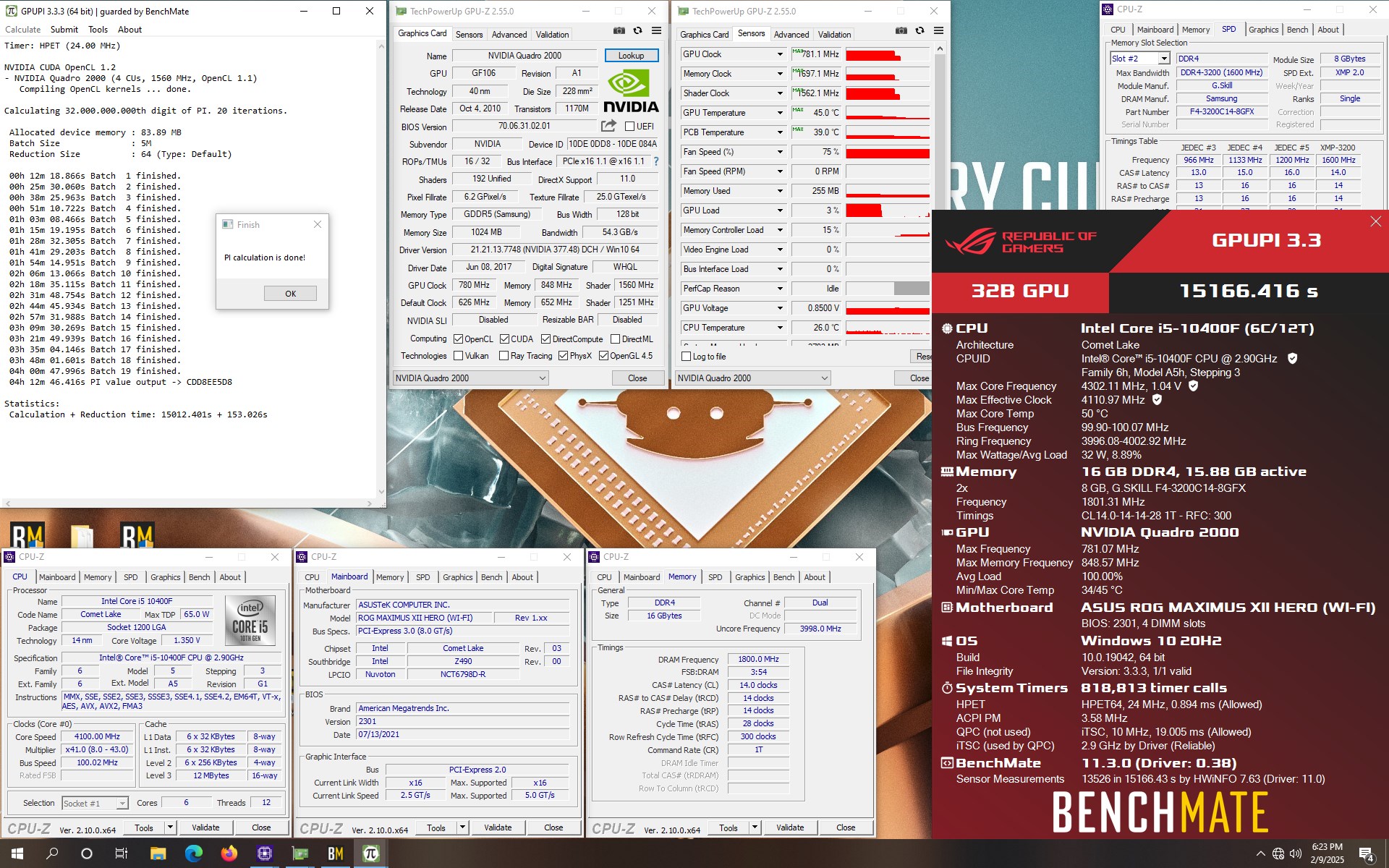This screenshot has height=868, width=1389.
Task: Switch to BenchMate taskbar icon
Action: pyautogui.click(x=336, y=854)
